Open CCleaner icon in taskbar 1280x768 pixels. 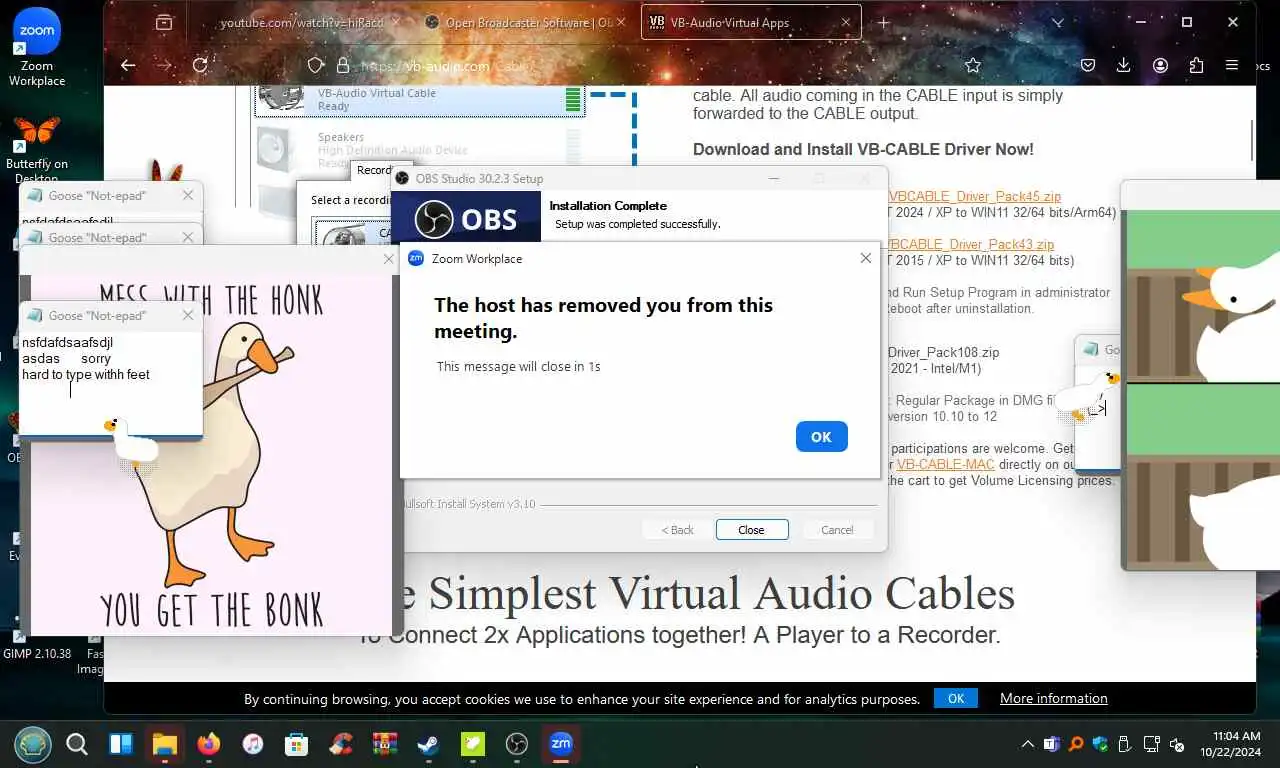340,744
